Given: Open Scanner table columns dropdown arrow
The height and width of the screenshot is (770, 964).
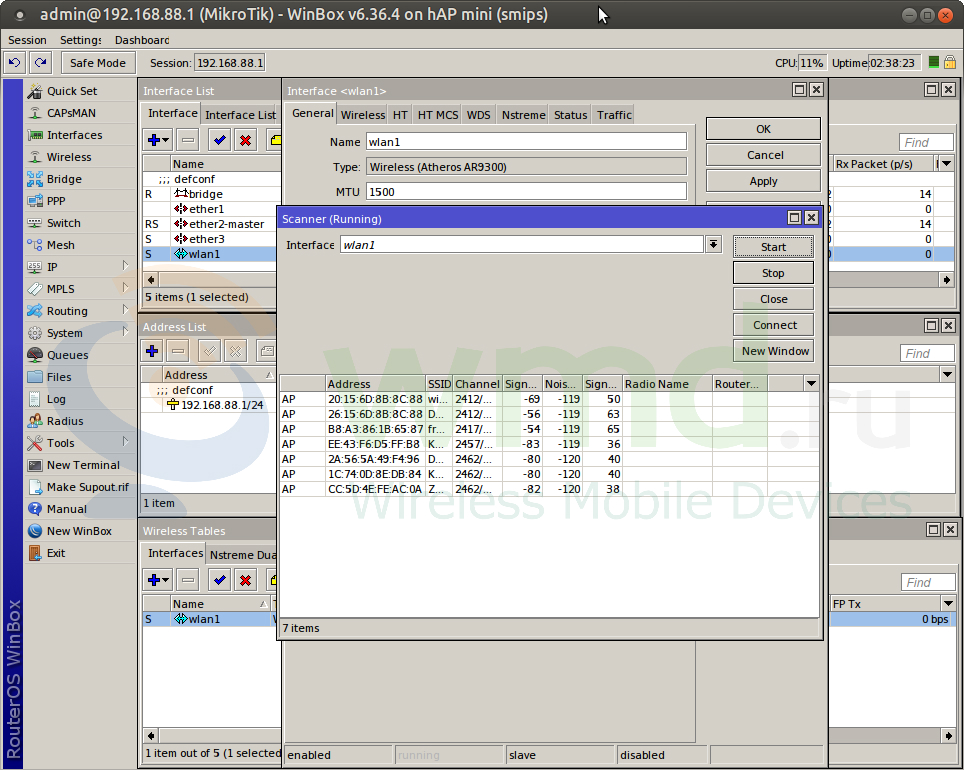Looking at the screenshot, I should pos(812,384).
